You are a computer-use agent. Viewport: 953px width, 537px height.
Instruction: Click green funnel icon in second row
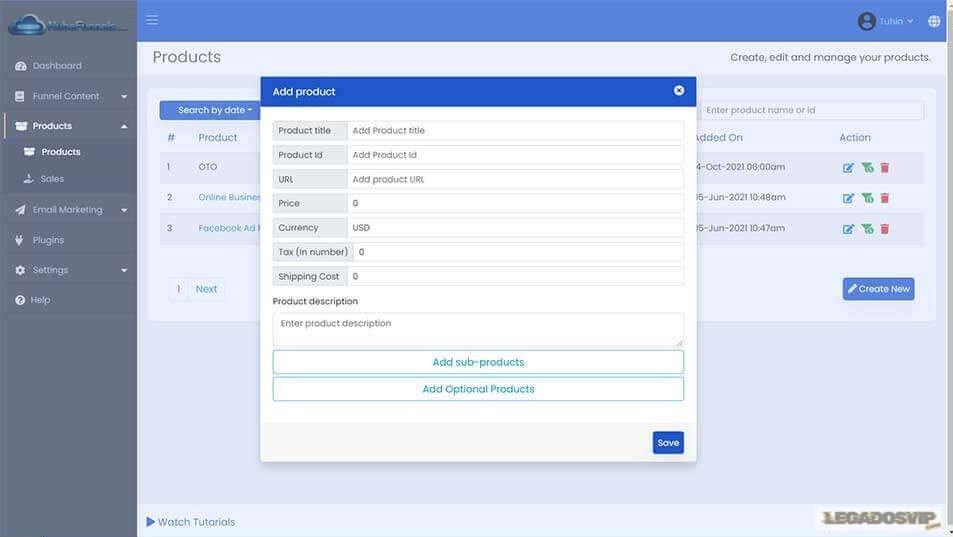pos(867,198)
